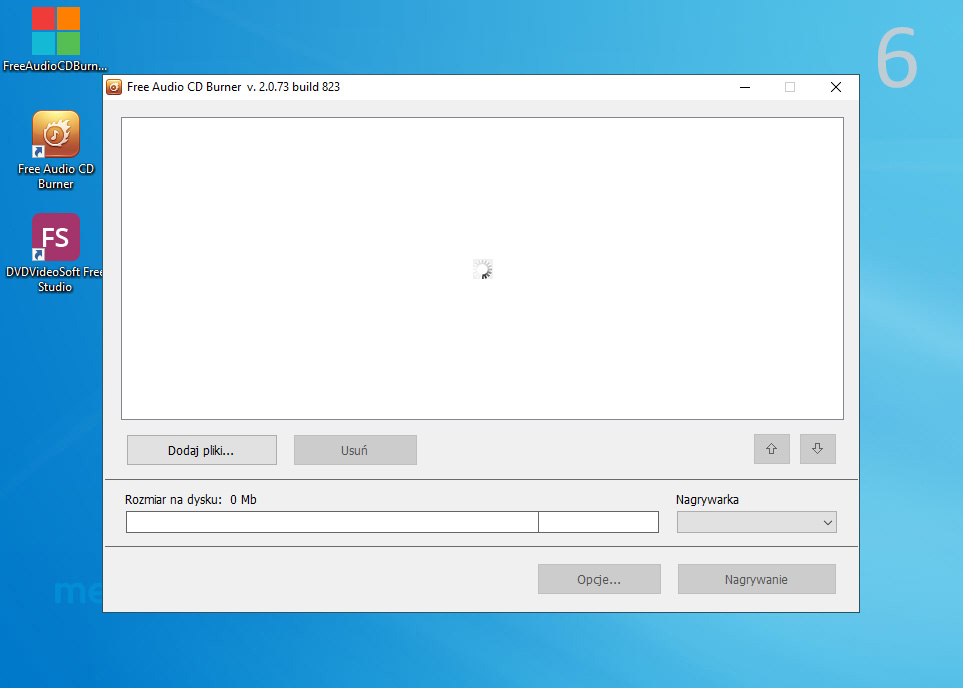This screenshot has height=688, width=963.
Task: Start burning with the Nagrywanie button
Action: [756, 579]
